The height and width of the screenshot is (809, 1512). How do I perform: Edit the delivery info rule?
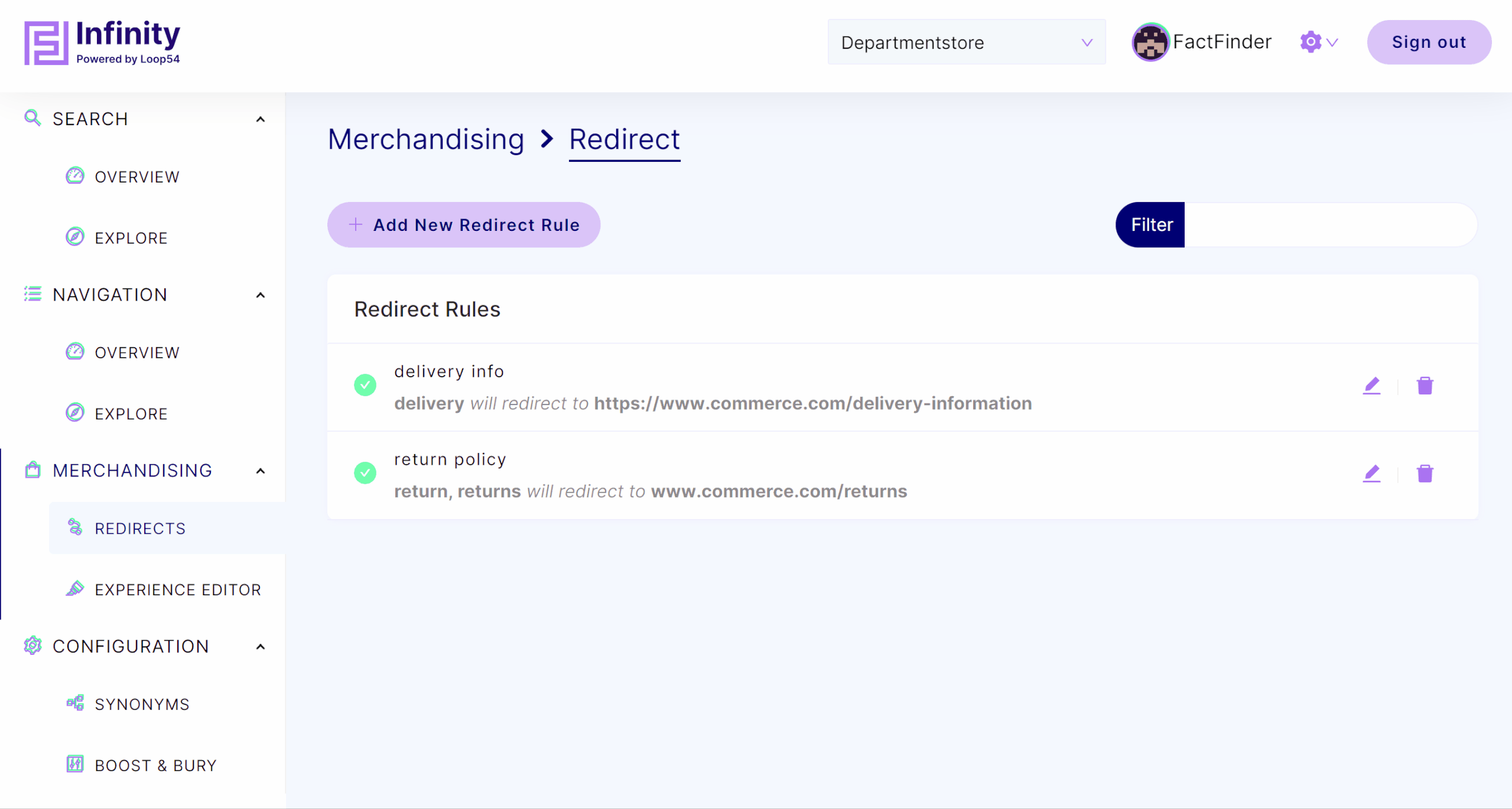tap(1371, 386)
